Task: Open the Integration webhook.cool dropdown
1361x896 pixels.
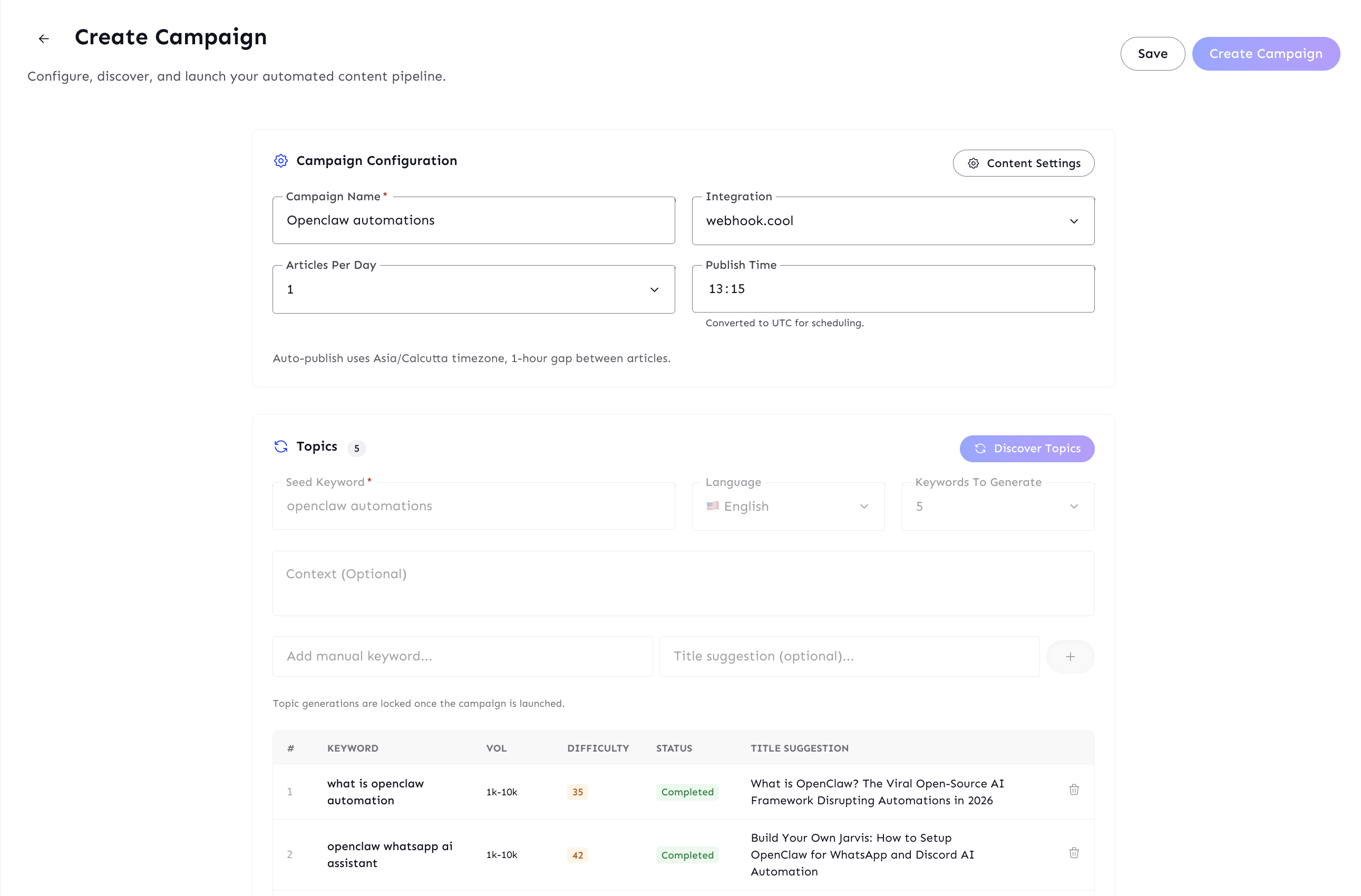Action: [892, 221]
